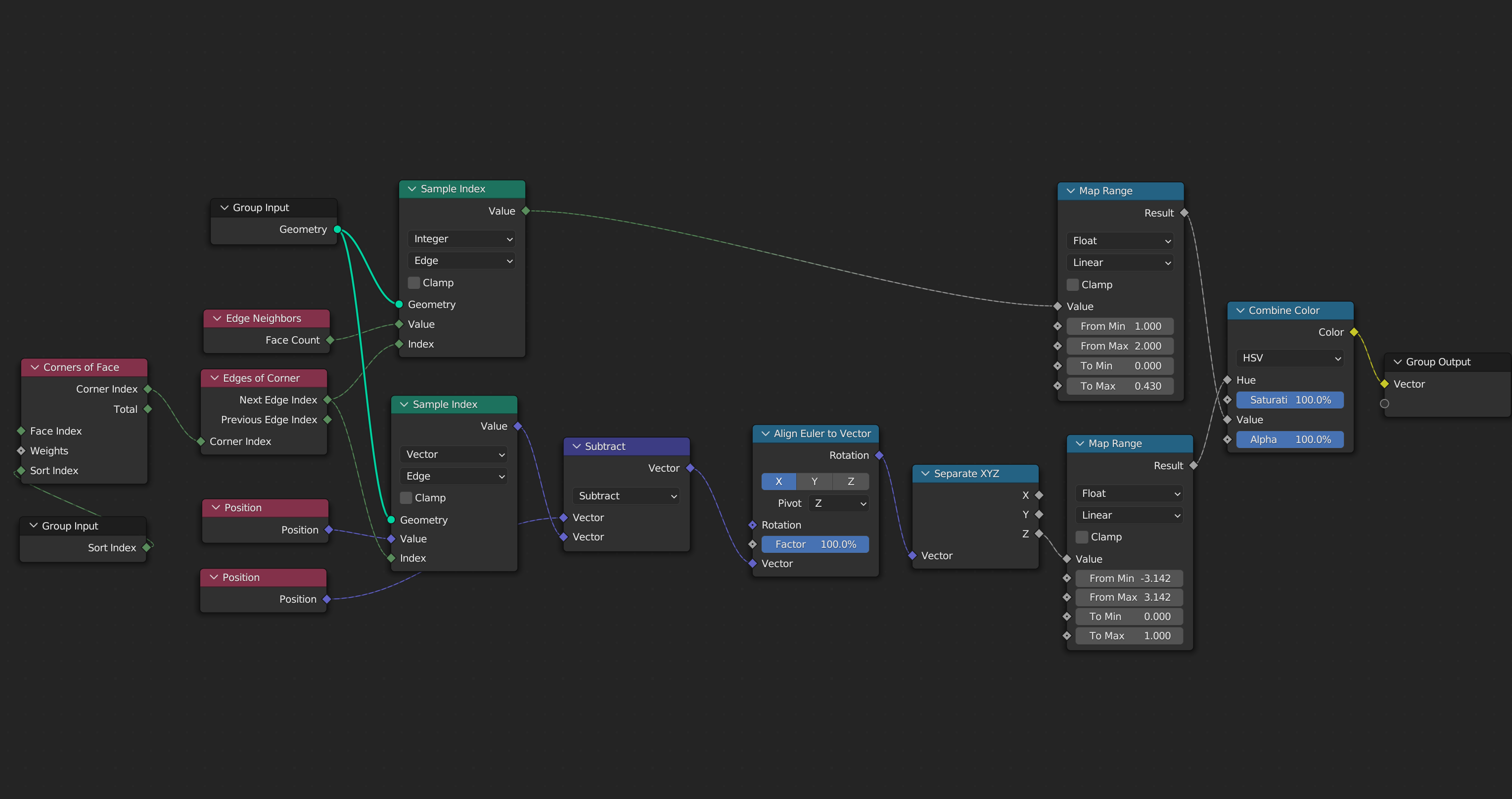Select HSV dropdown in Combine Color node

tap(1290, 358)
